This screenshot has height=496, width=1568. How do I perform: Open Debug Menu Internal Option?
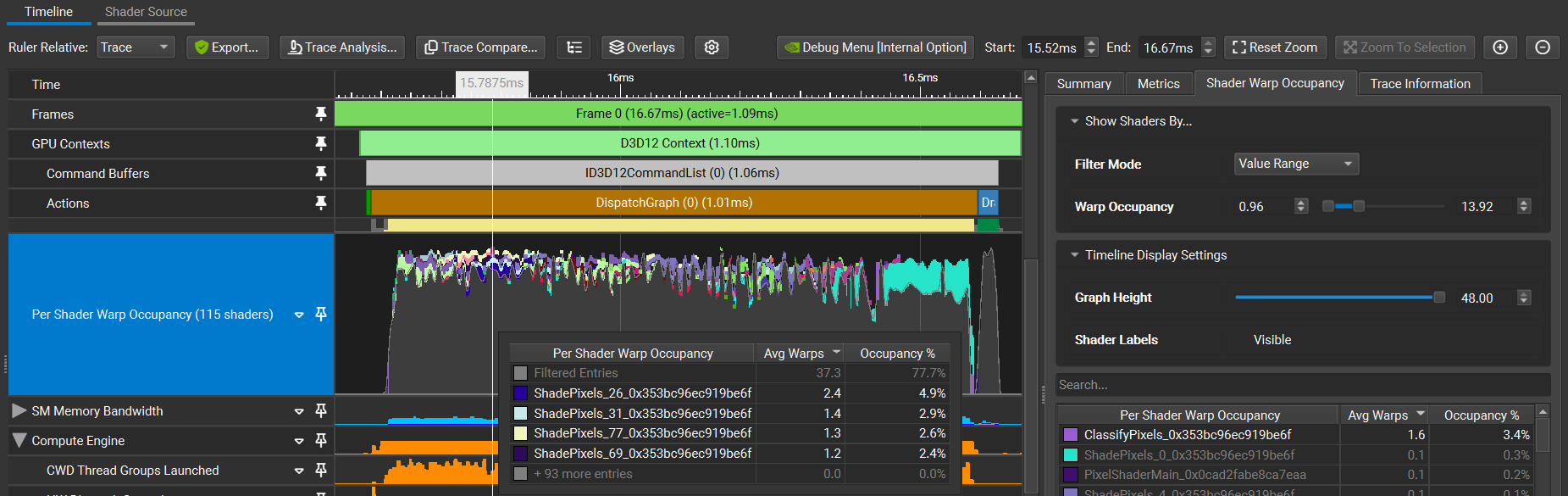click(875, 47)
